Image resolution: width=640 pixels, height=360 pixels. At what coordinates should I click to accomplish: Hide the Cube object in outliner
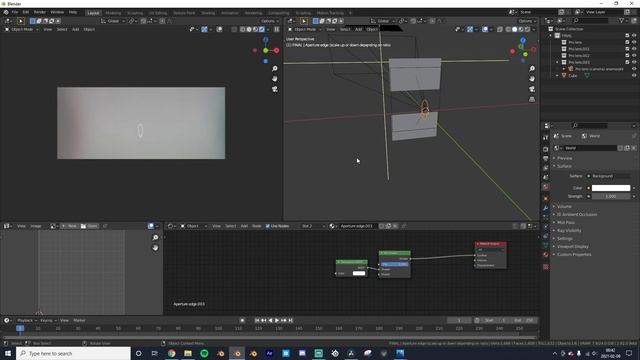click(634, 76)
